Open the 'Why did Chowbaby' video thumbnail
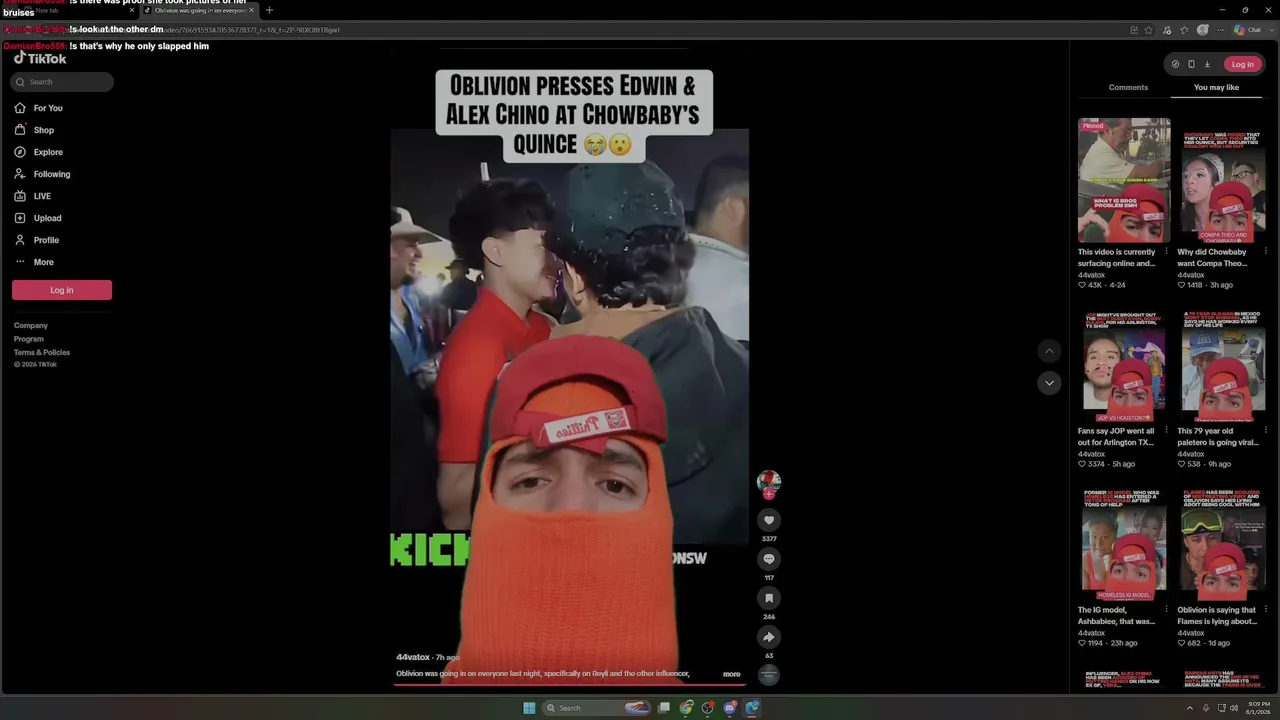The width and height of the screenshot is (1280, 720). click(1223, 180)
